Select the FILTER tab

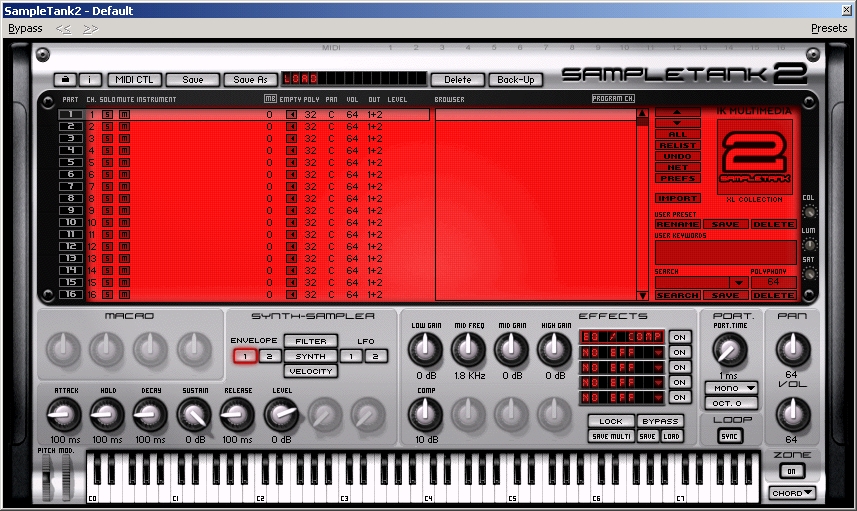(310, 341)
